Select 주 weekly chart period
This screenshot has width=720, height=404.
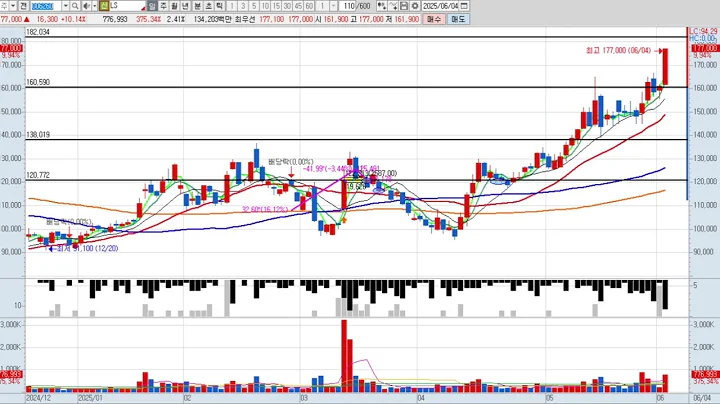pyautogui.click(x=163, y=6)
